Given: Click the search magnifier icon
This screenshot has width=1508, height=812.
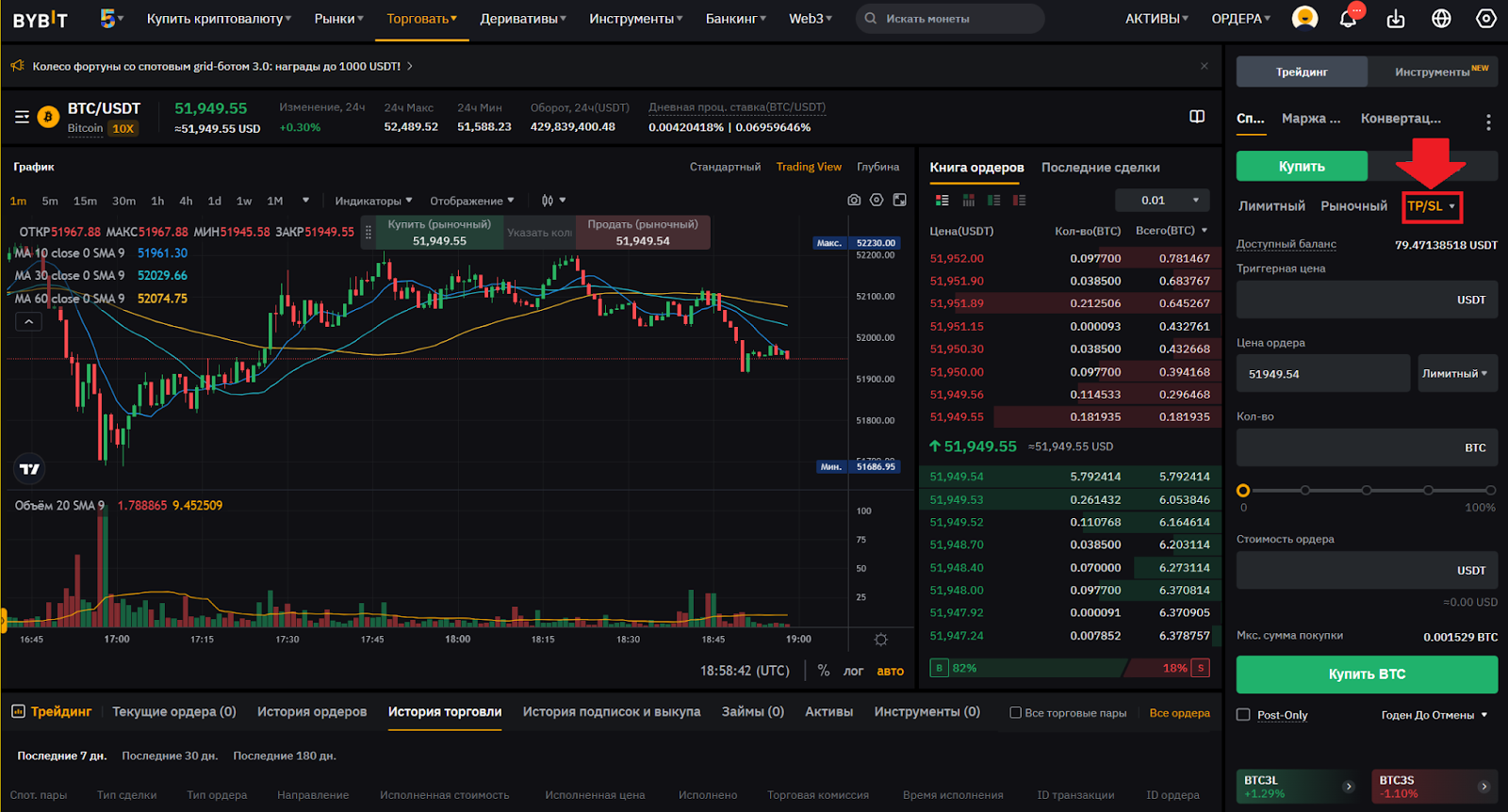Looking at the screenshot, I should pyautogui.click(x=871, y=18).
